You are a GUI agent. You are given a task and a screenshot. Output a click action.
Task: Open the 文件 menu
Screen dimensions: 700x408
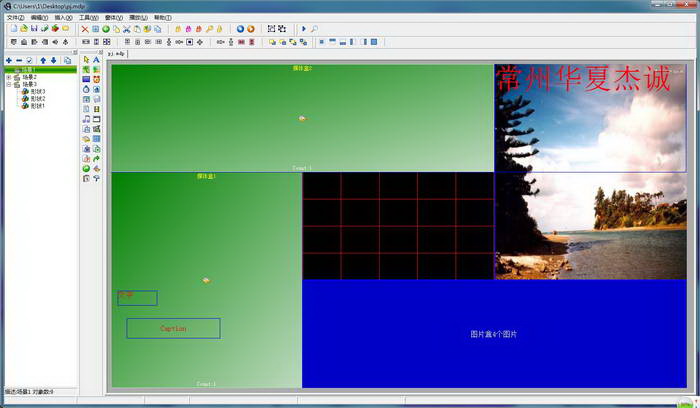15,18
